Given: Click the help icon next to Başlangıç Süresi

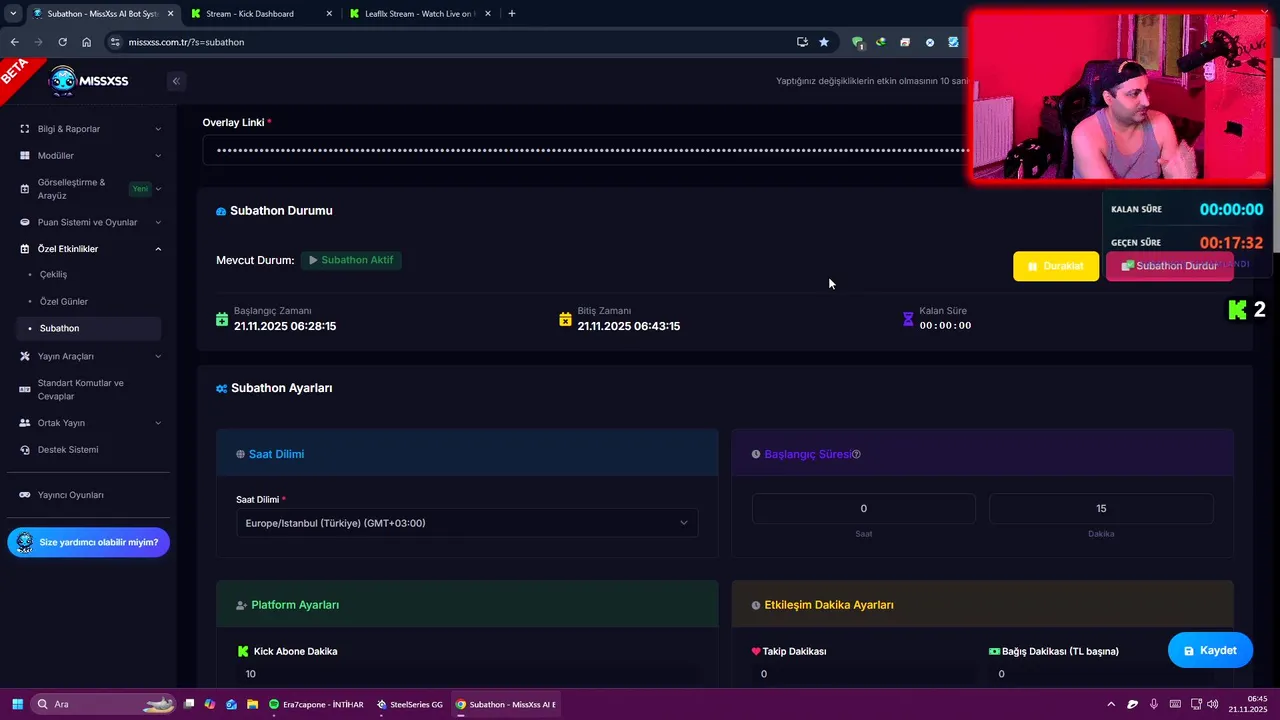Looking at the screenshot, I should (856, 454).
